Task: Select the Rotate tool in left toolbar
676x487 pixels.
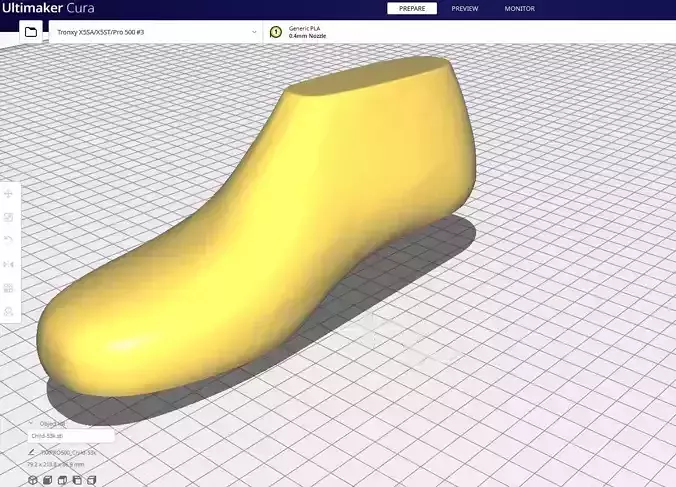Action: tap(9, 240)
